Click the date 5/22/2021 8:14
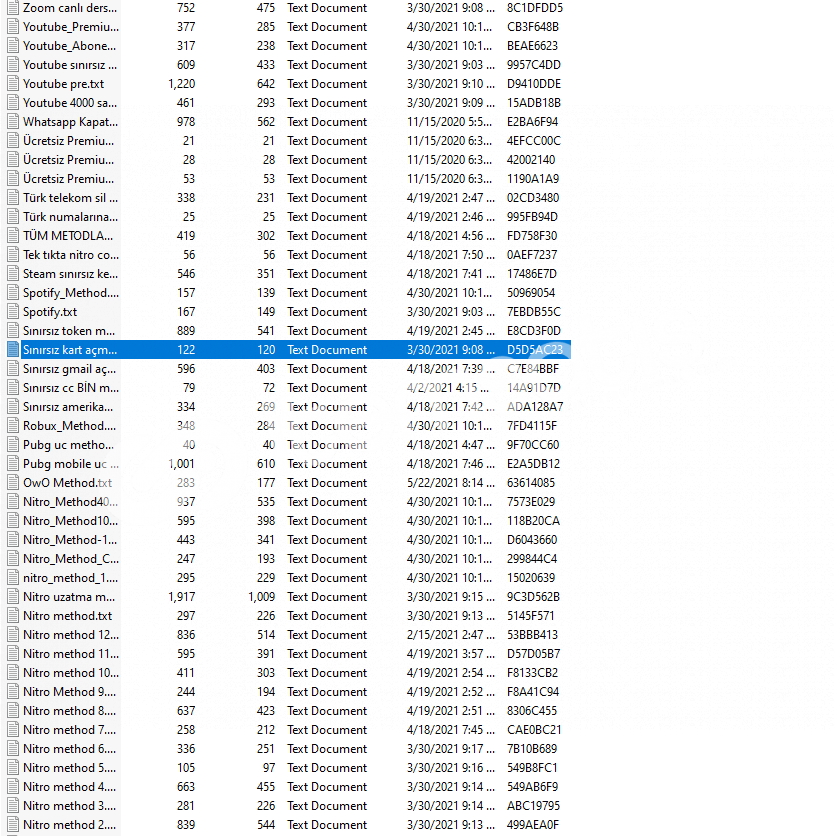The width and height of the screenshot is (834, 836). coord(450,483)
